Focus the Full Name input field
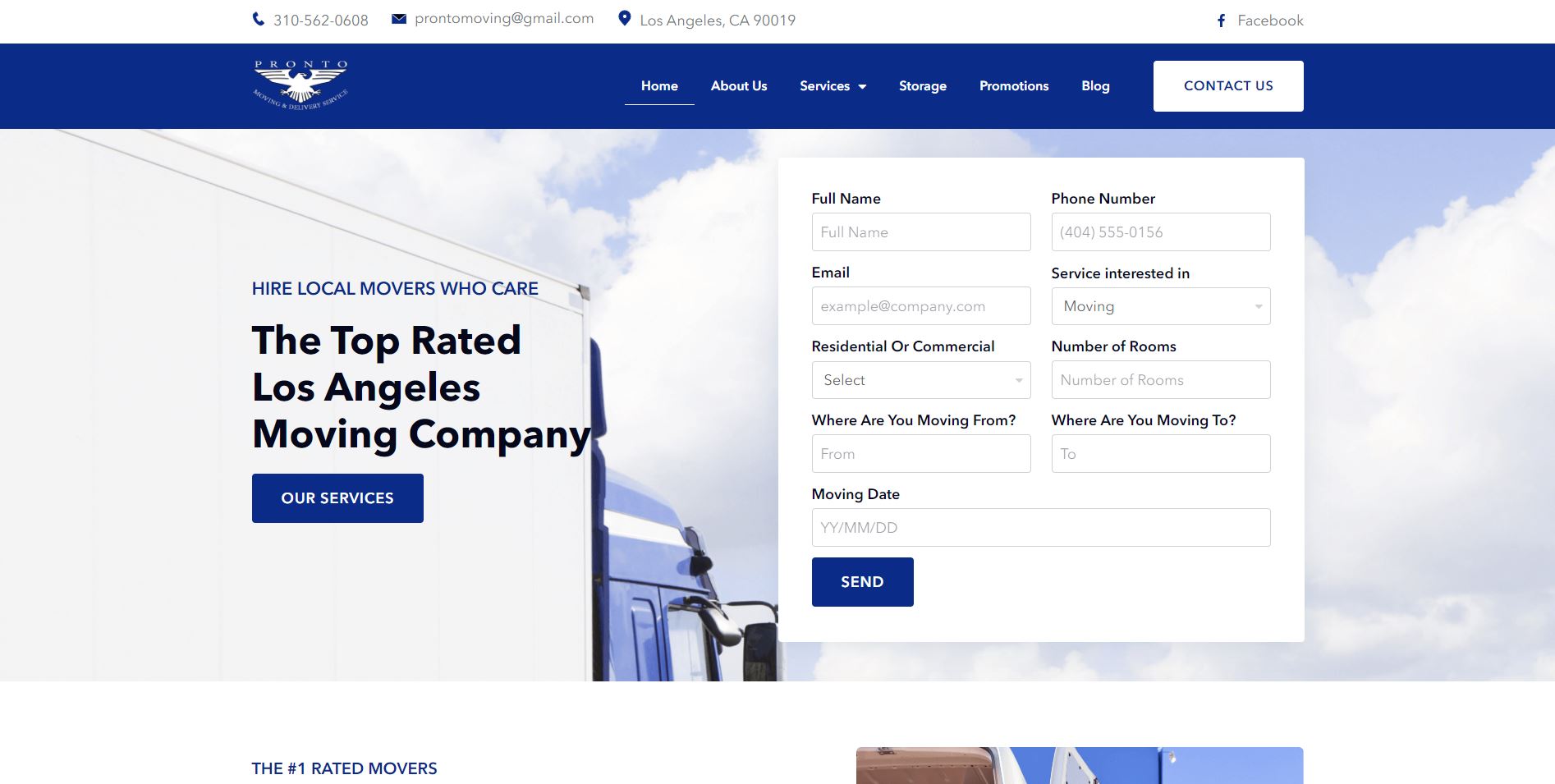 920,232
